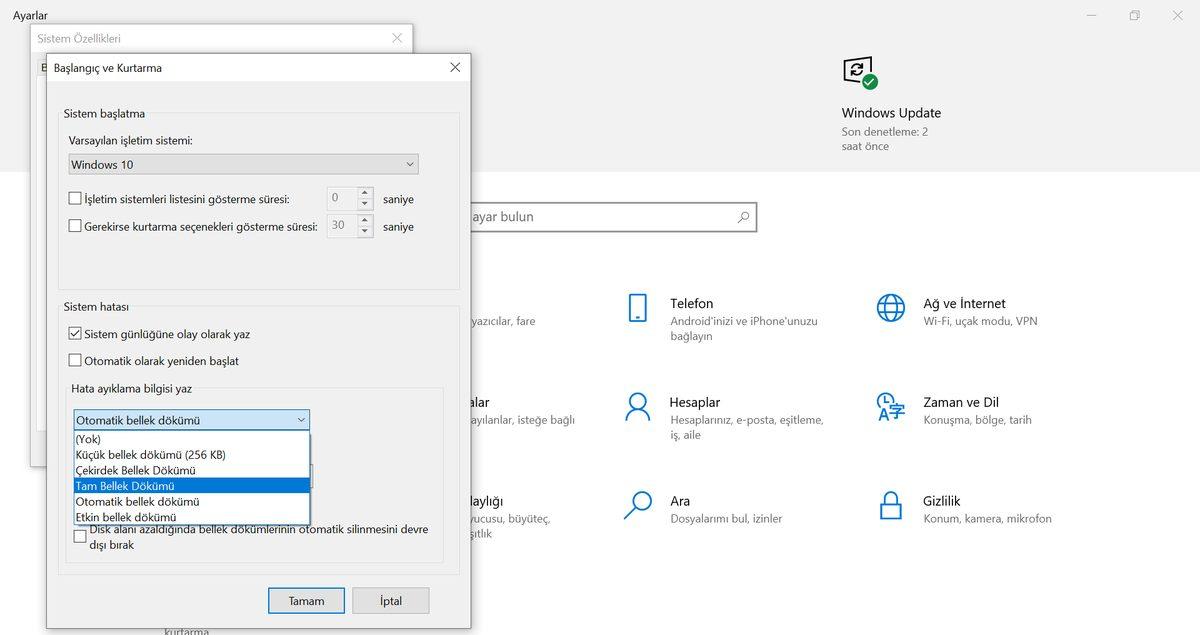Click the Hesaplar person icon
The width and height of the screenshot is (1200, 635).
(x=637, y=406)
